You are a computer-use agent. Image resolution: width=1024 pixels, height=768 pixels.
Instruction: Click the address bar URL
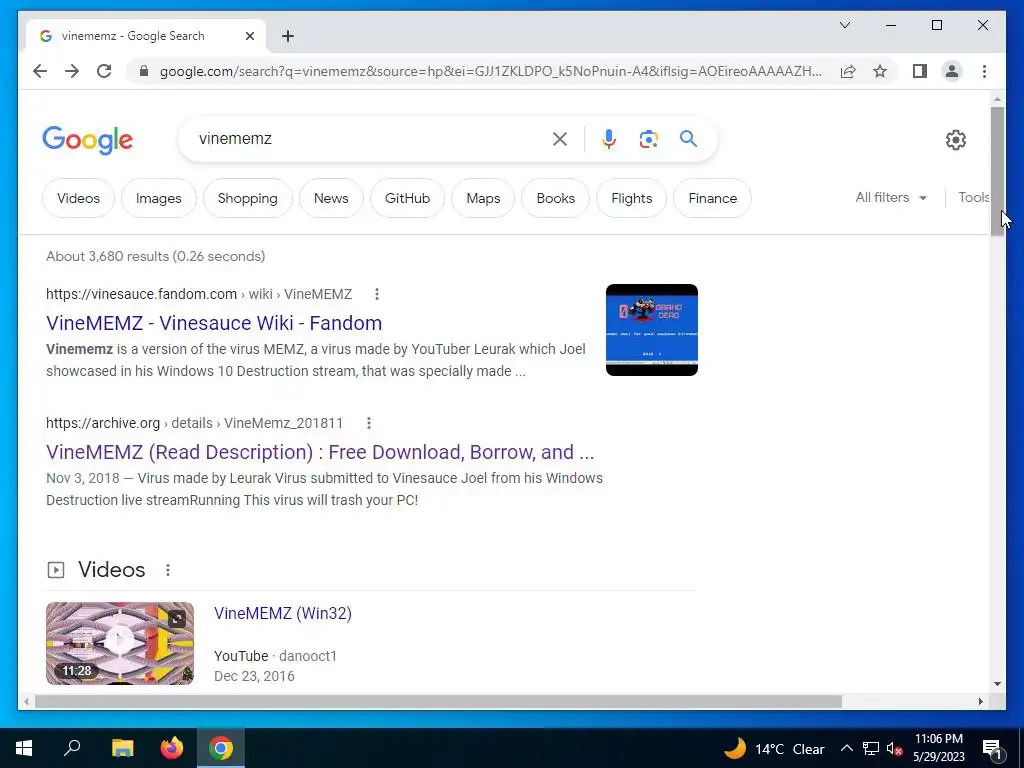pos(491,71)
